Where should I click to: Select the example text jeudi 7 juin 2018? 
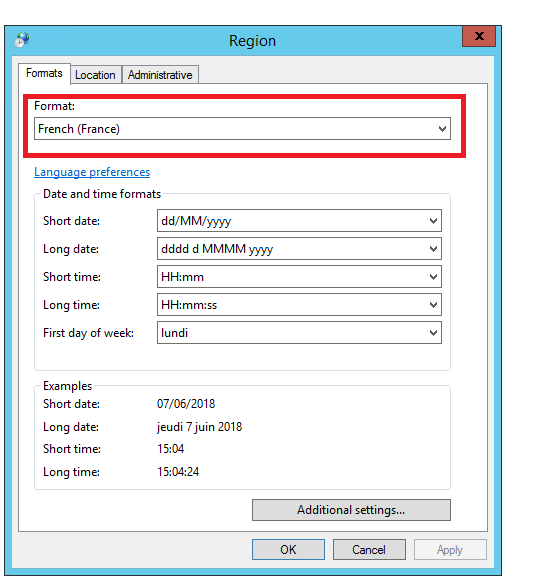(199, 427)
